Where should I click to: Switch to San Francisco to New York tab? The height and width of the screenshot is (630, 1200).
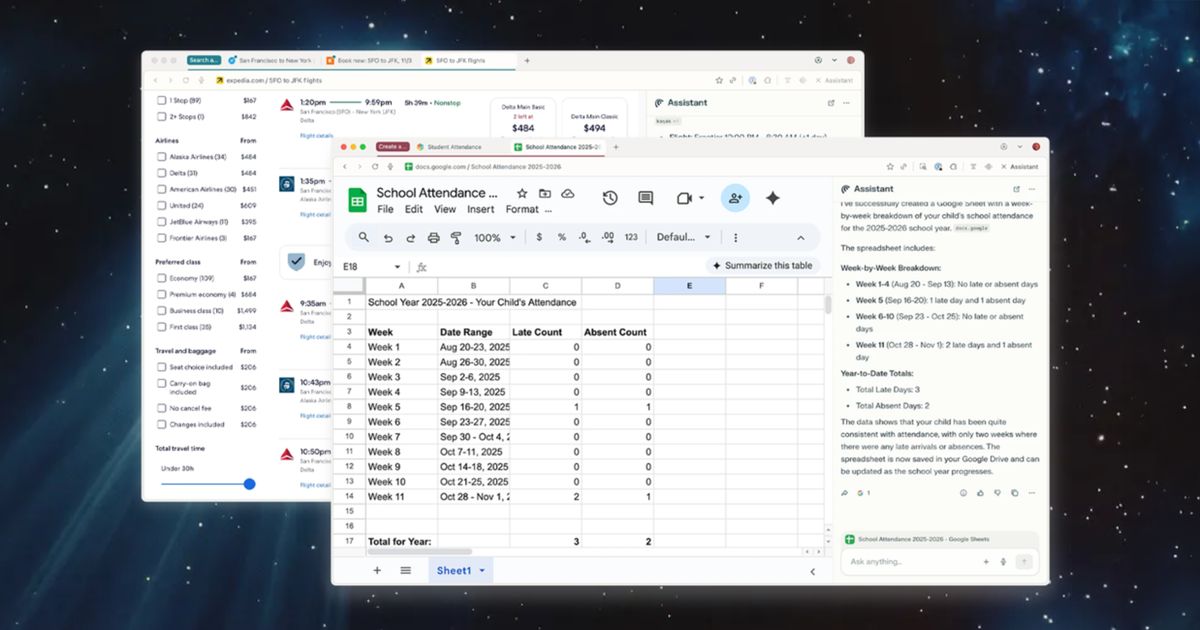click(x=270, y=60)
